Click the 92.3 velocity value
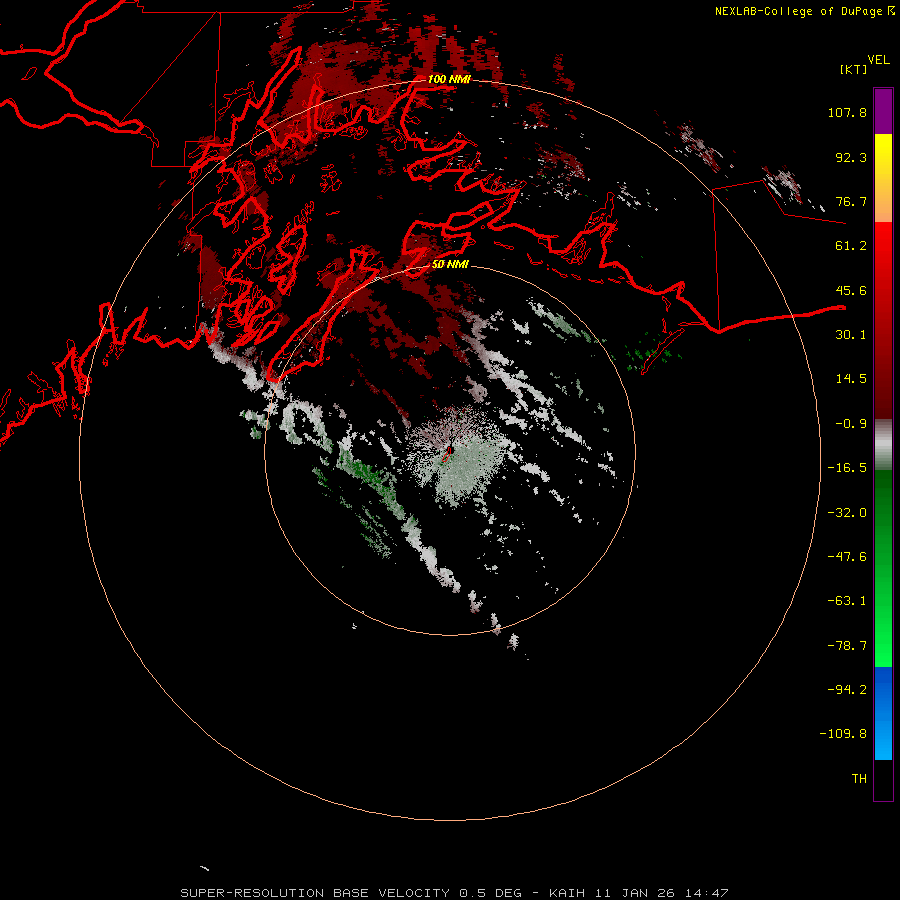This screenshot has width=900, height=900. click(851, 157)
